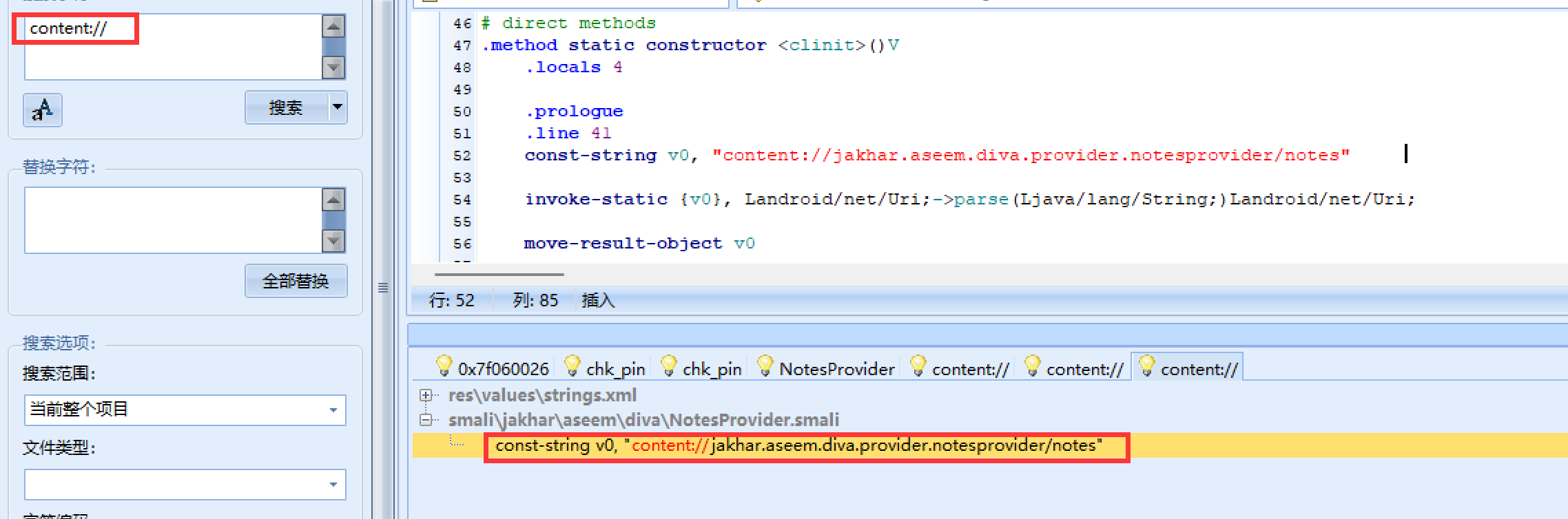Toggle the match case 'aA' button
The height and width of the screenshot is (519, 1568).
(43, 109)
